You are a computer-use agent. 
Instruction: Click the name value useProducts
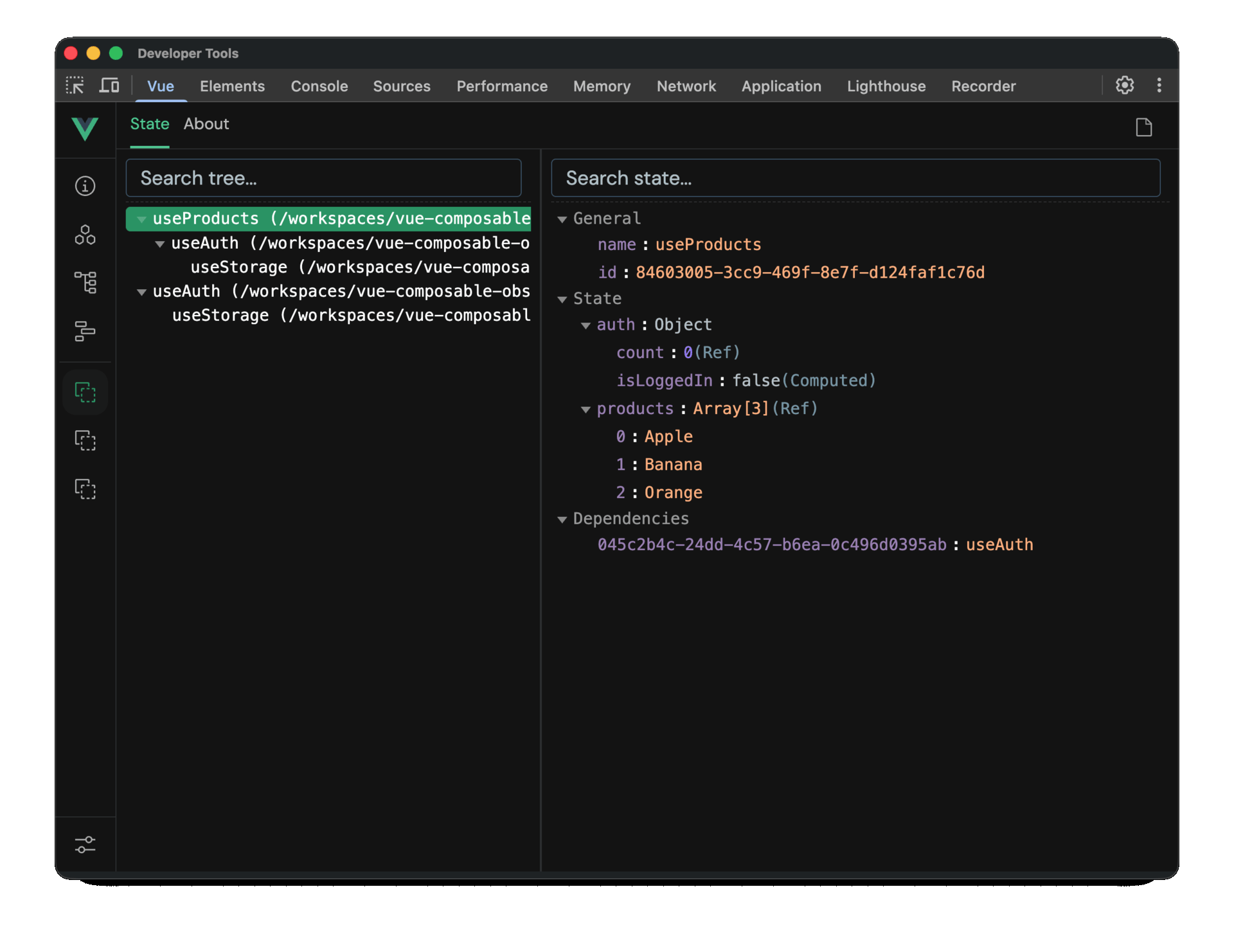tap(708, 245)
